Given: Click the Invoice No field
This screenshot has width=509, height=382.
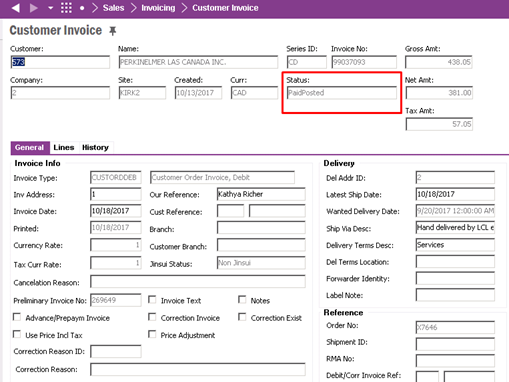Looking at the screenshot, I should pos(364,62).
